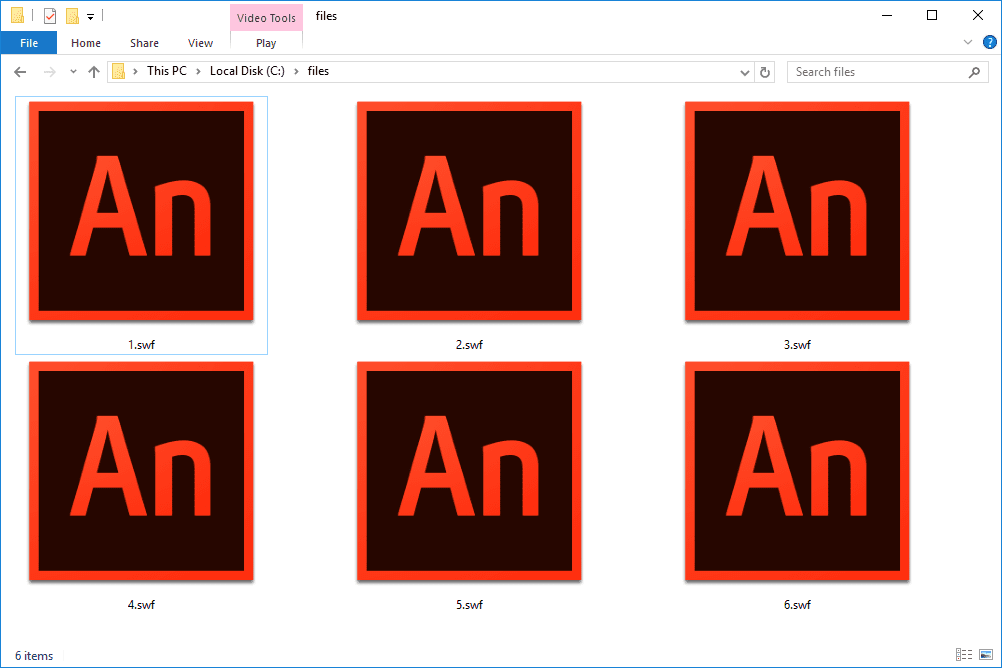
Task: Navigate to This PC in breadcrumb
Action: tap(167, 71)
